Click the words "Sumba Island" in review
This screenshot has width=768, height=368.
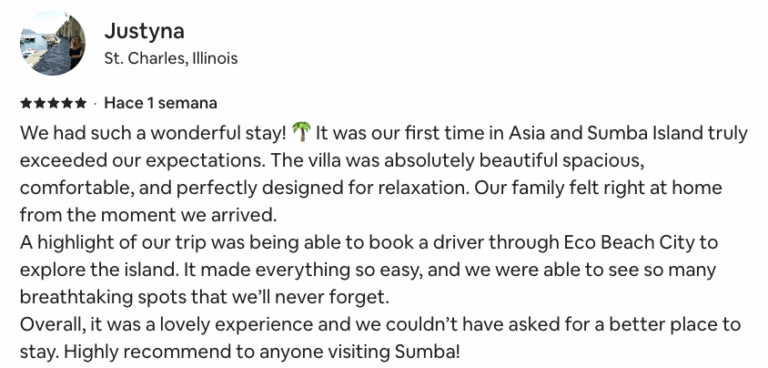(645, 133)
